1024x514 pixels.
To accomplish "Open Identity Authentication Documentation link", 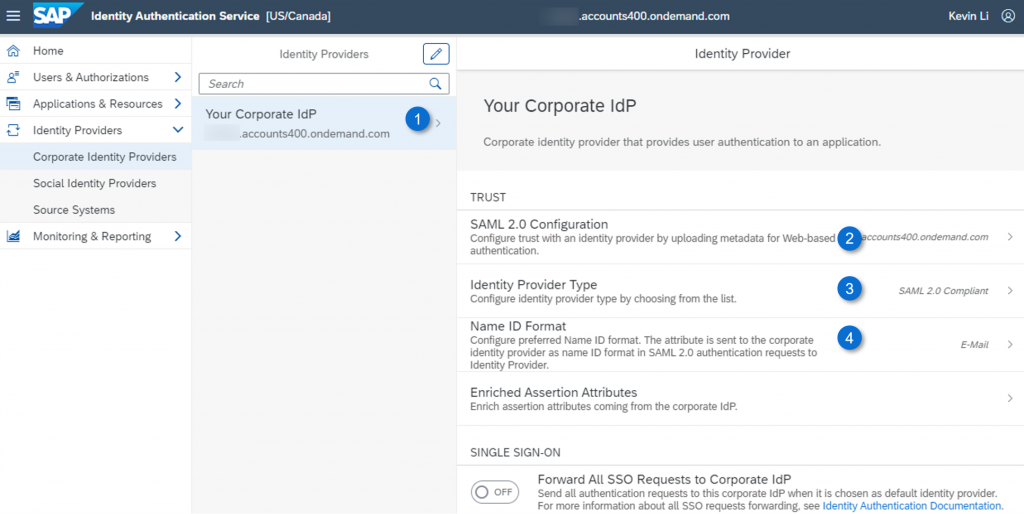I will [912, 506].
